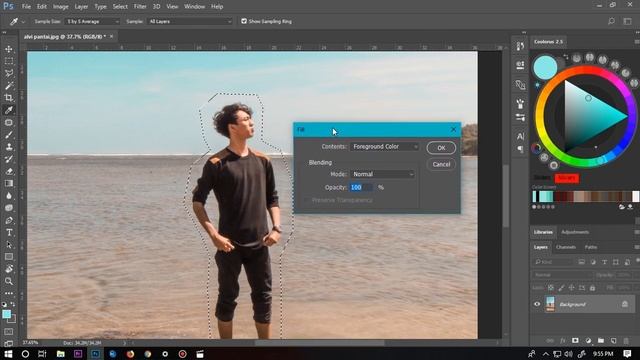Click the Opacity field in Fill dialog
This screenshot has width=640, height=360.
[361, 187]
